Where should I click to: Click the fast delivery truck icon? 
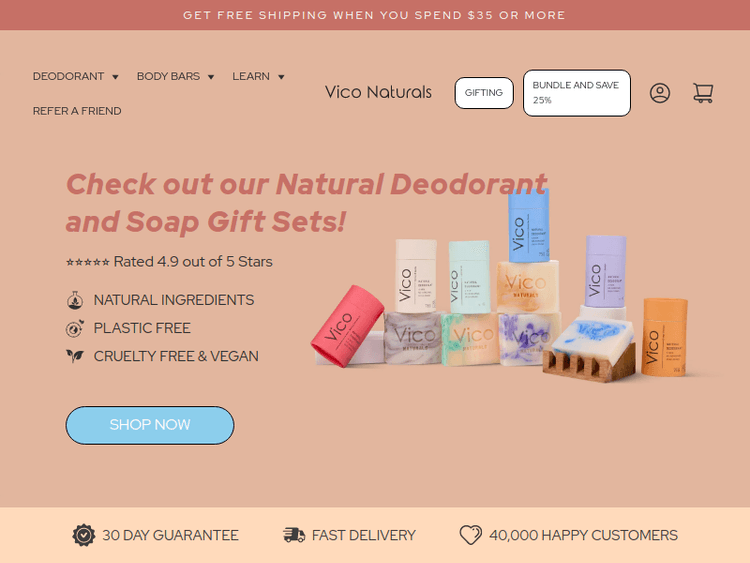tap(294, 535)
